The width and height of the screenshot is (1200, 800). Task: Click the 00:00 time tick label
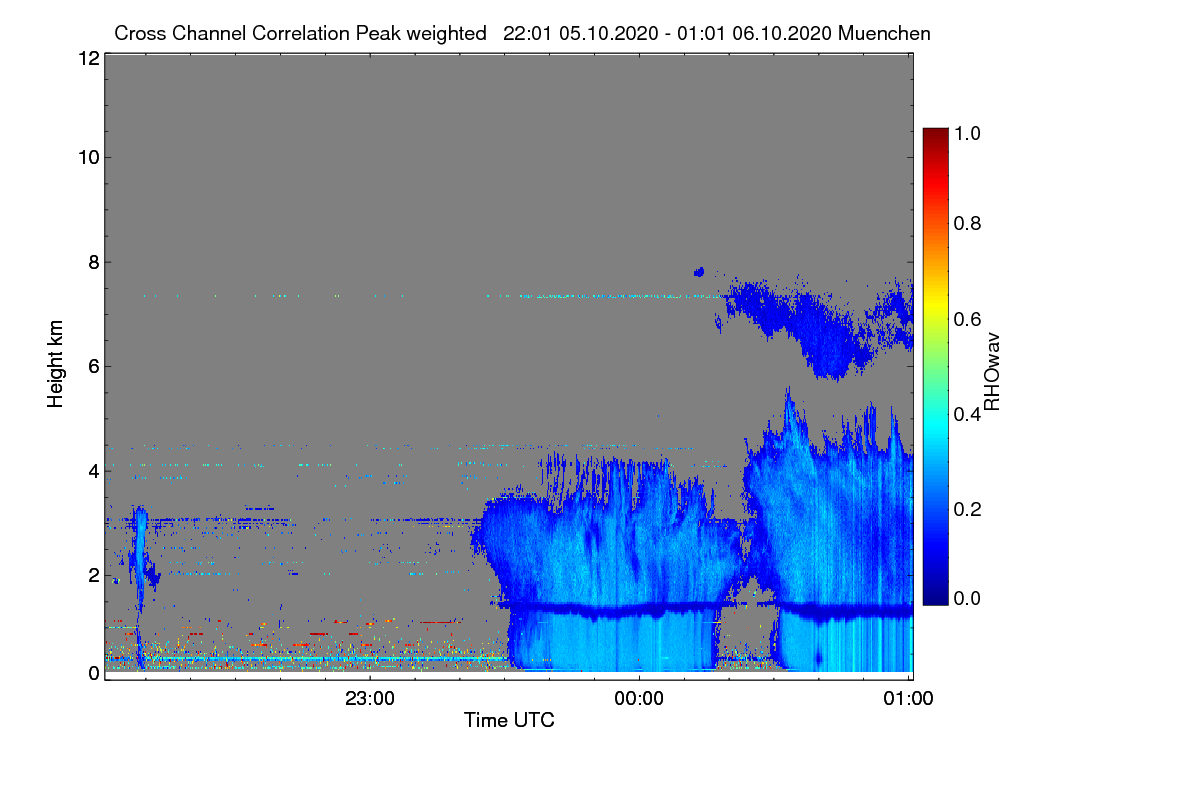tap(639, 698)
